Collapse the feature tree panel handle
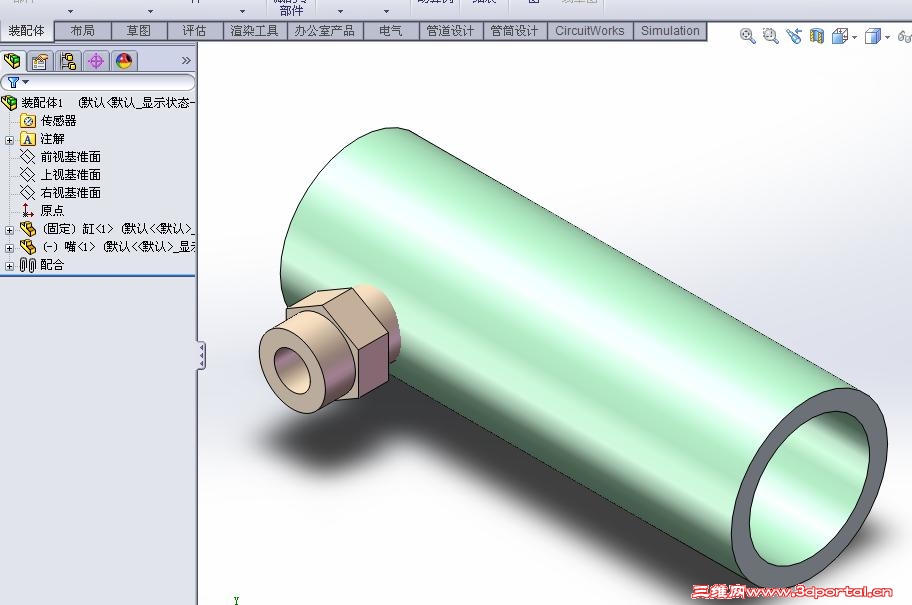This screenshot has width=912, height=605. click(201, 355)
